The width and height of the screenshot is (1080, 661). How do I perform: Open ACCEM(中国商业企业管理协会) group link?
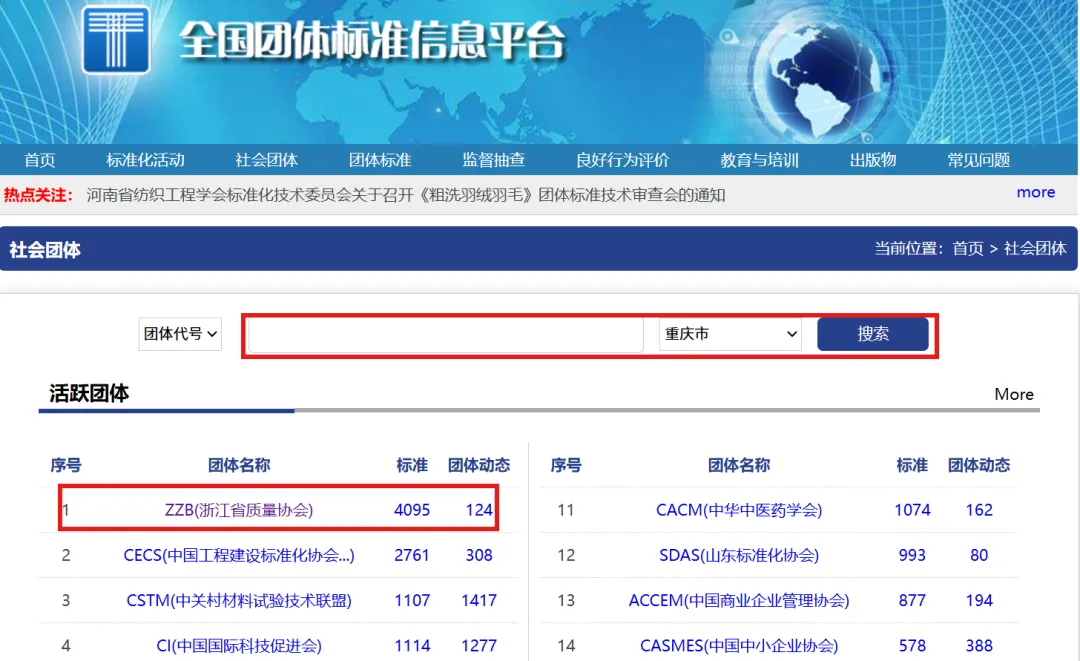(739, 600)
